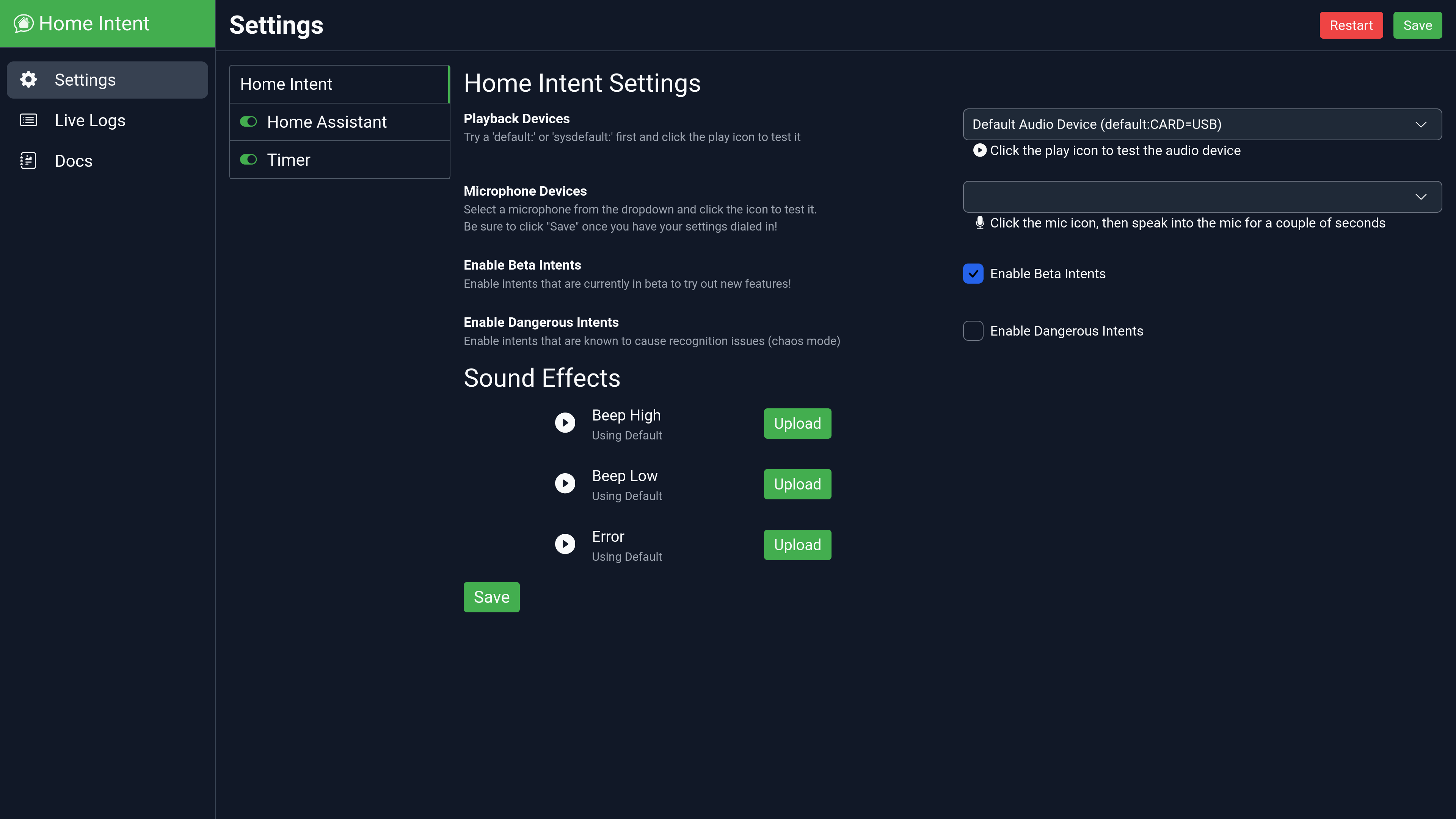Select the Settings gear icon in sidebar
The height and width of the screenshot is (819, 1456).
click(28, 79)
